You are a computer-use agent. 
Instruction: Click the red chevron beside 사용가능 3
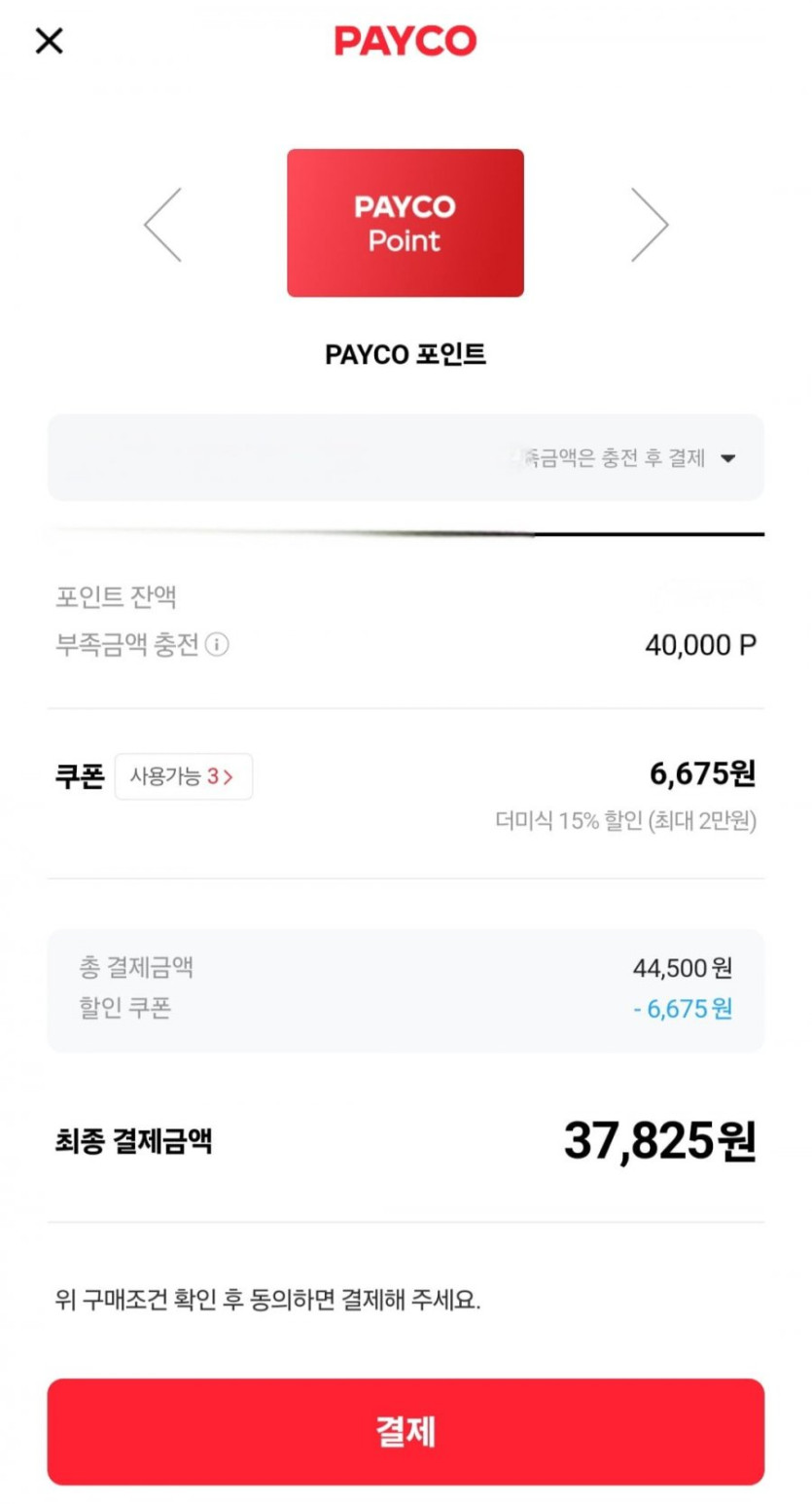coord(229,777)
